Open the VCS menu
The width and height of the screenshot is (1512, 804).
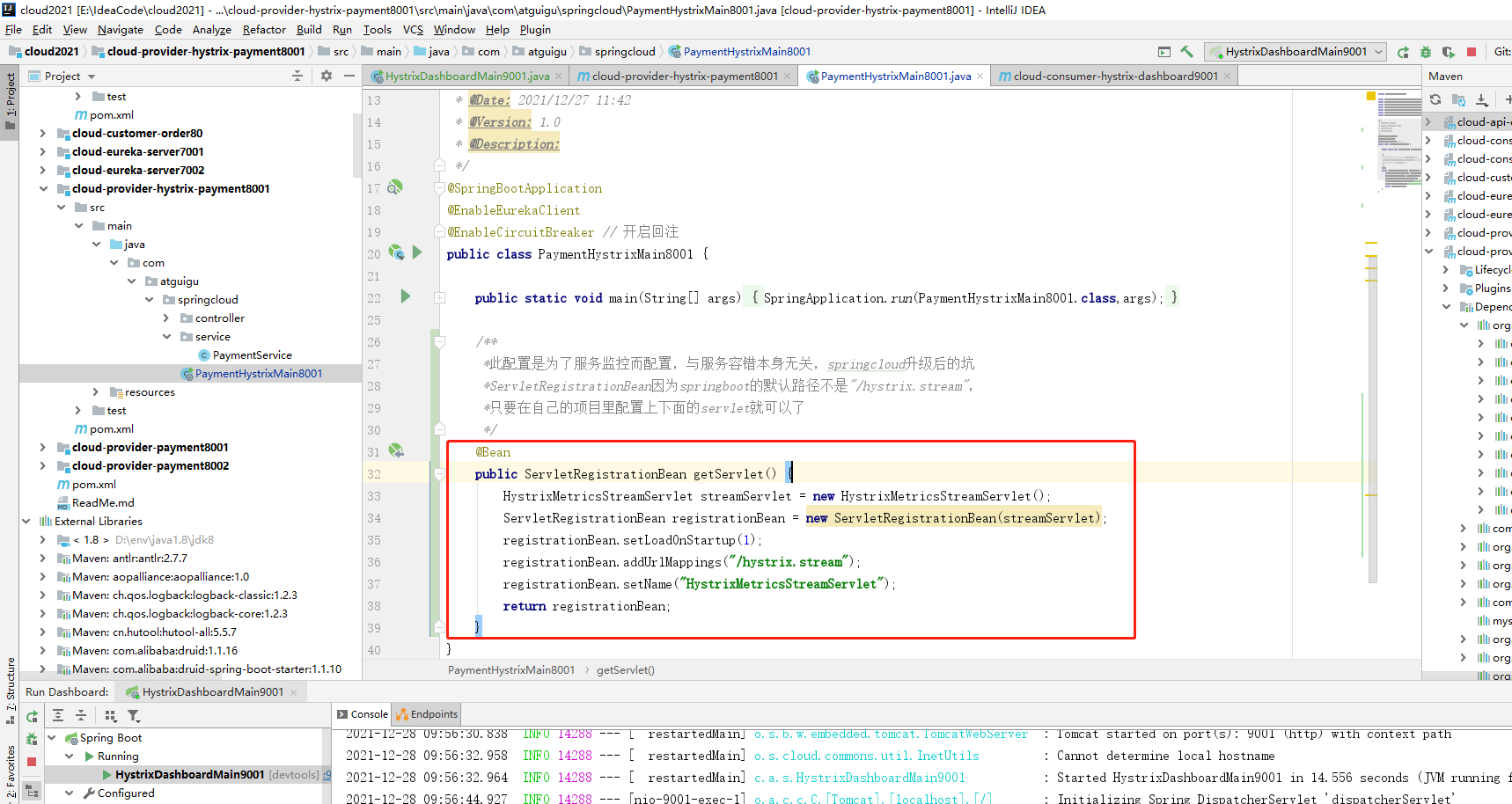413,29
